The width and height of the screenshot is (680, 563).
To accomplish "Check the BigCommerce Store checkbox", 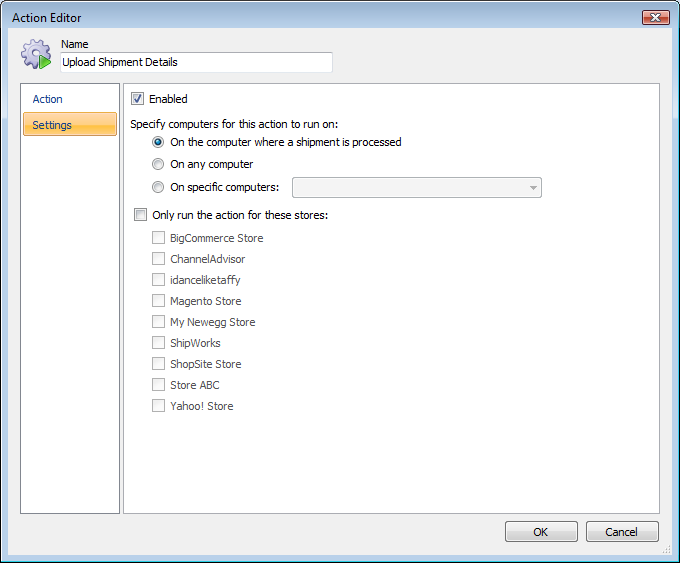I will pyautogui.click(x=158, y=238).
